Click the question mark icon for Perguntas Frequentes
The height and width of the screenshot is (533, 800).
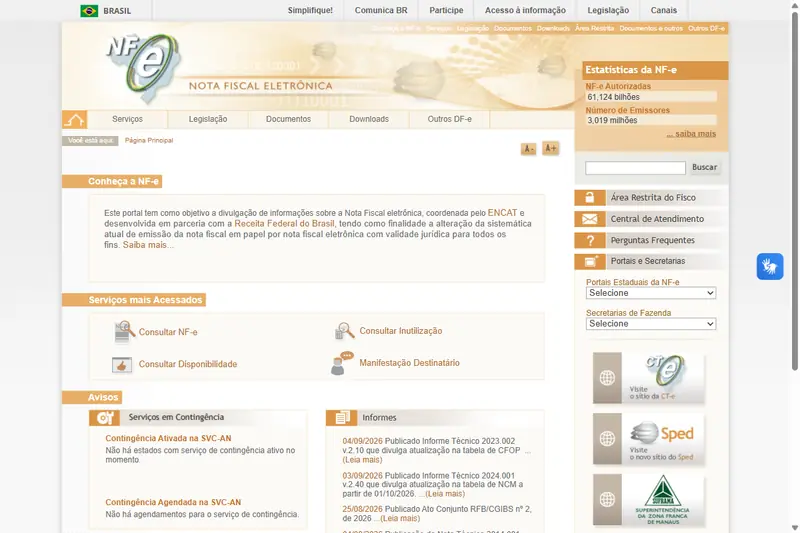click(x=590, y=240)
